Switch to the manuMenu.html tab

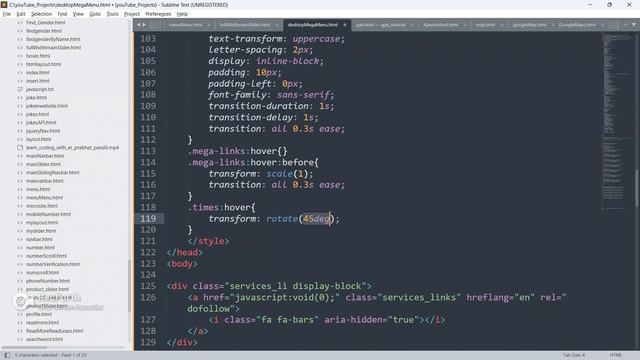(x=186, y=25)
